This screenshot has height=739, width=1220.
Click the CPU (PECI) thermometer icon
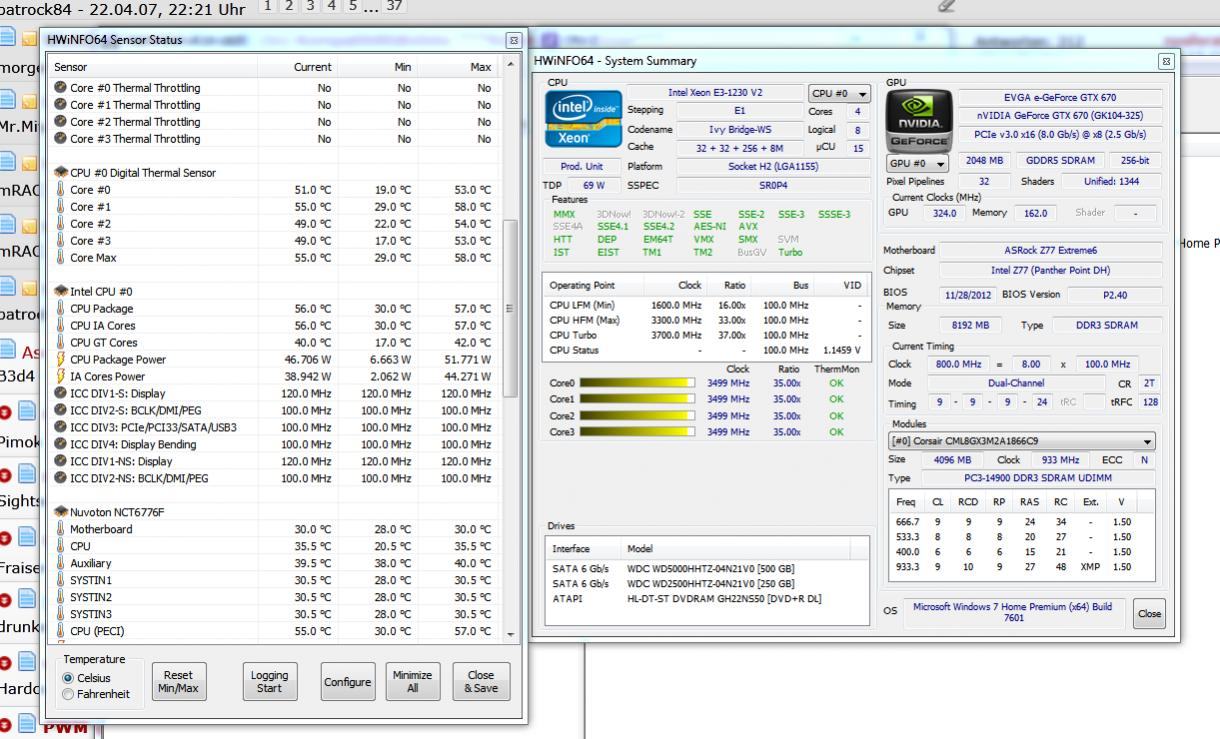coord(60,631)
